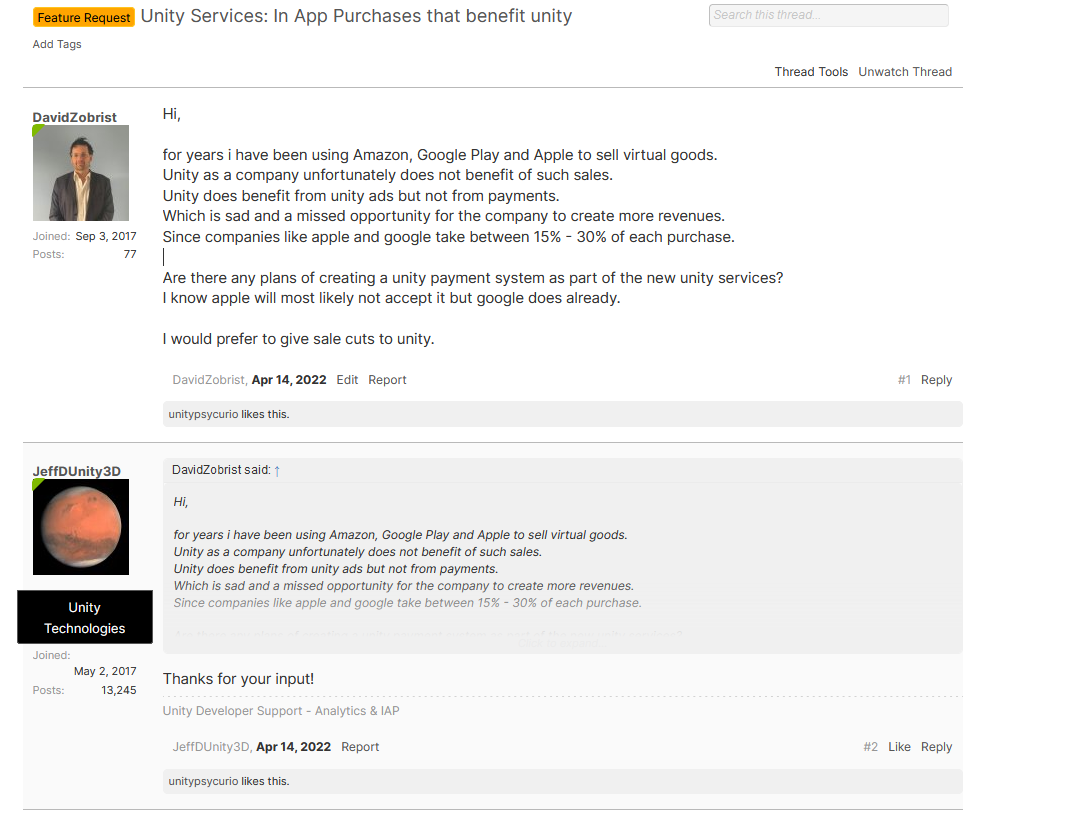Report JeffDUnity3D's reply post
The height and width of the screenshot is (815, 1081).
pos(360,747)
